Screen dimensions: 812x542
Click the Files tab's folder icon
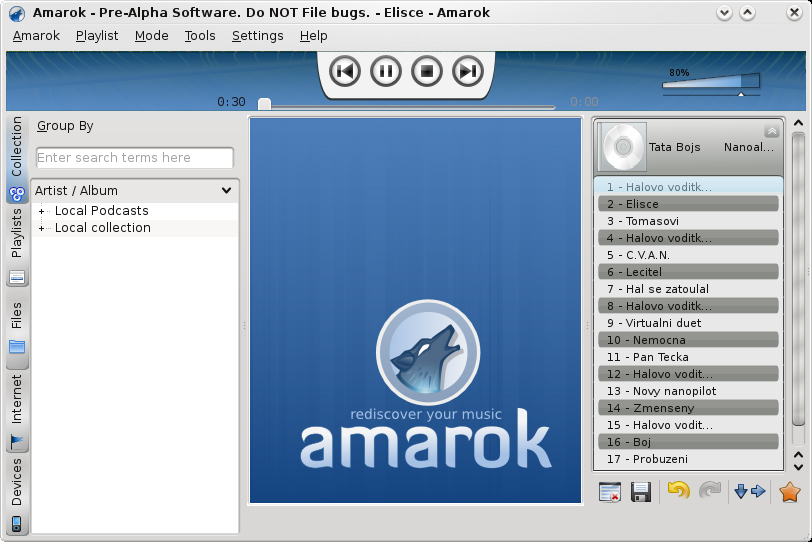[17, 346]
